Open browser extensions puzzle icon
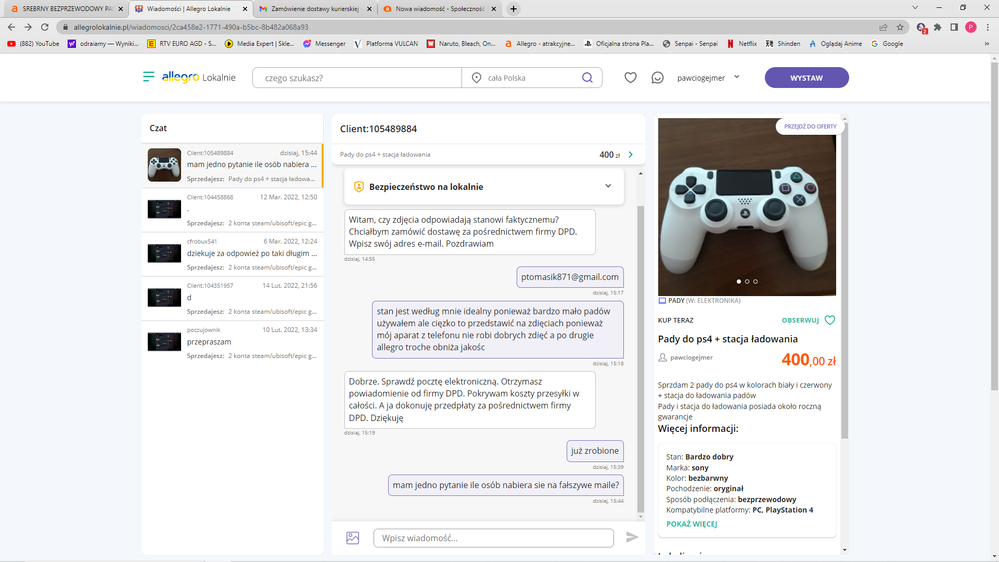The width and height of the screenshot is (999, 562). (938, 27)
